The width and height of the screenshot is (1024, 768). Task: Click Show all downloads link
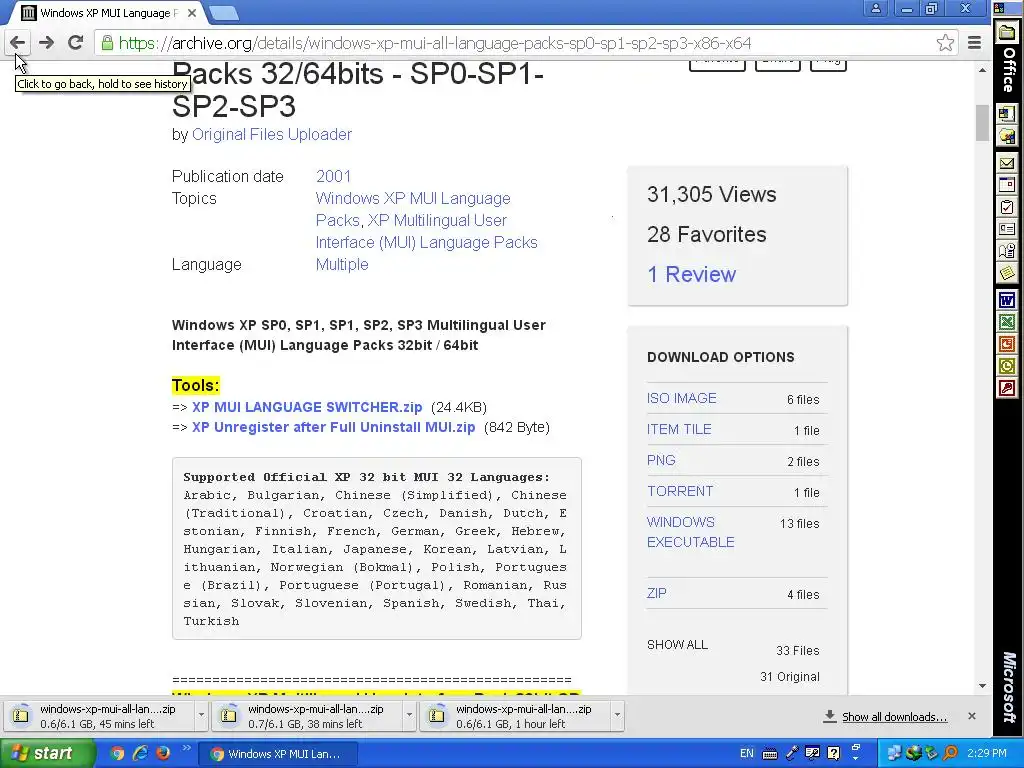894,717
